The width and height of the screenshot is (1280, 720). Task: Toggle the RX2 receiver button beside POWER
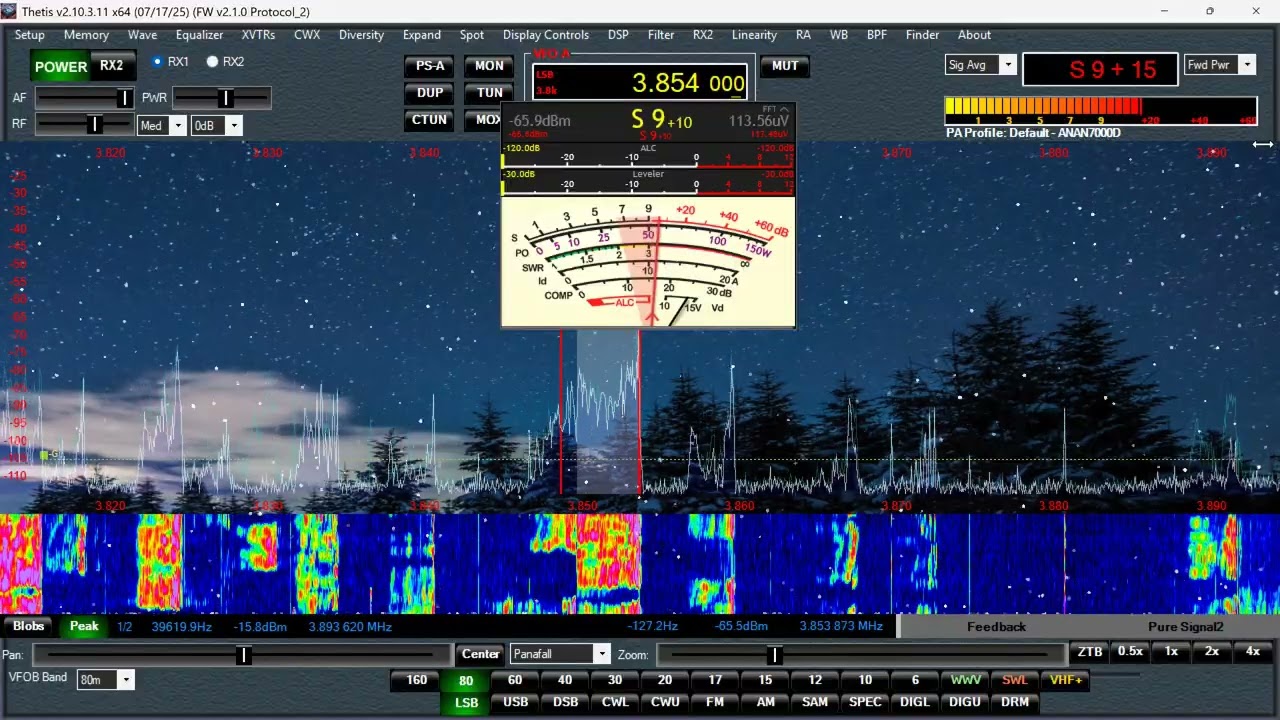[111, 66]
